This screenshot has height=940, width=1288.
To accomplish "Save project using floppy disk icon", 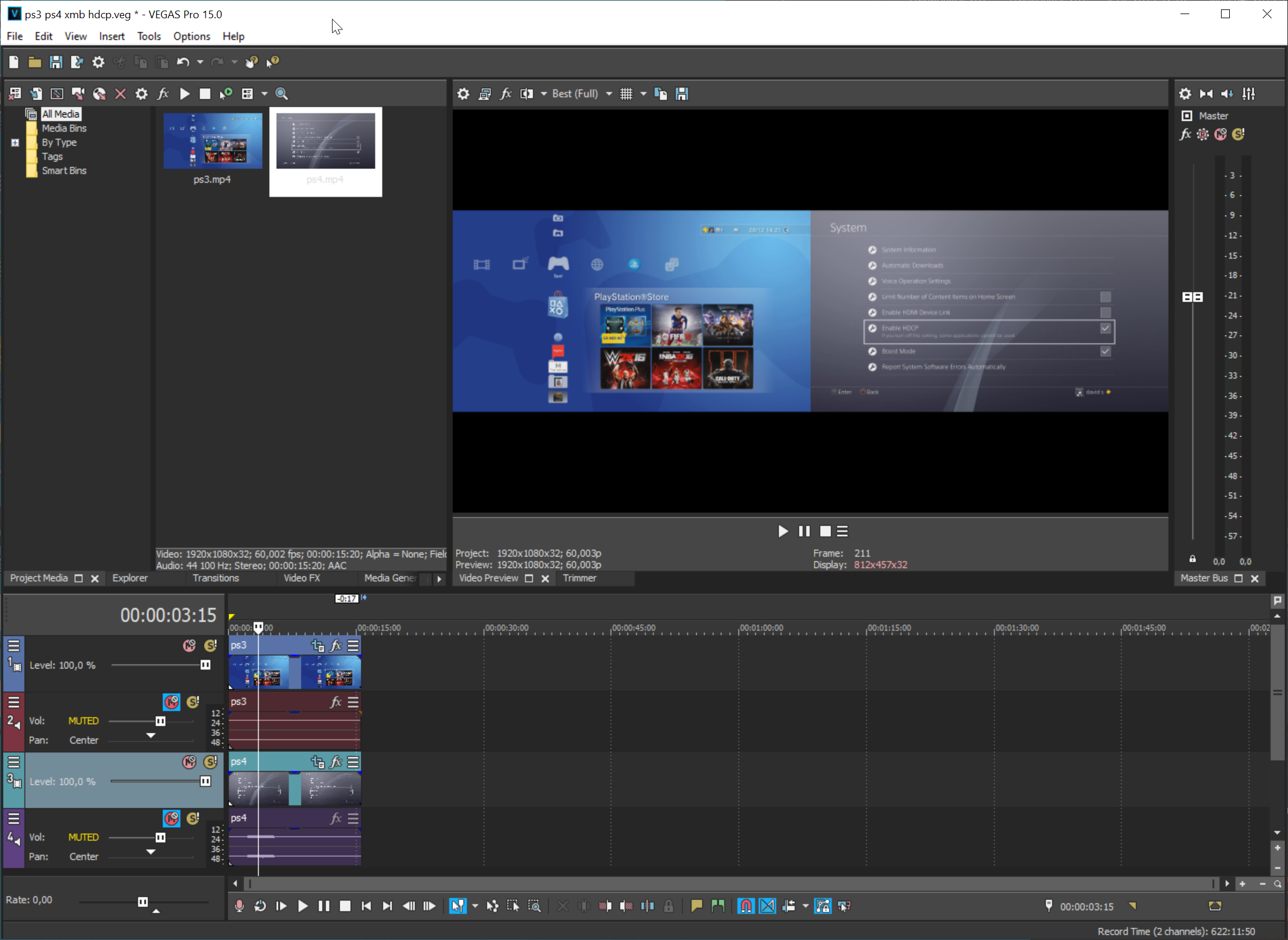I will tap(56, 62).
